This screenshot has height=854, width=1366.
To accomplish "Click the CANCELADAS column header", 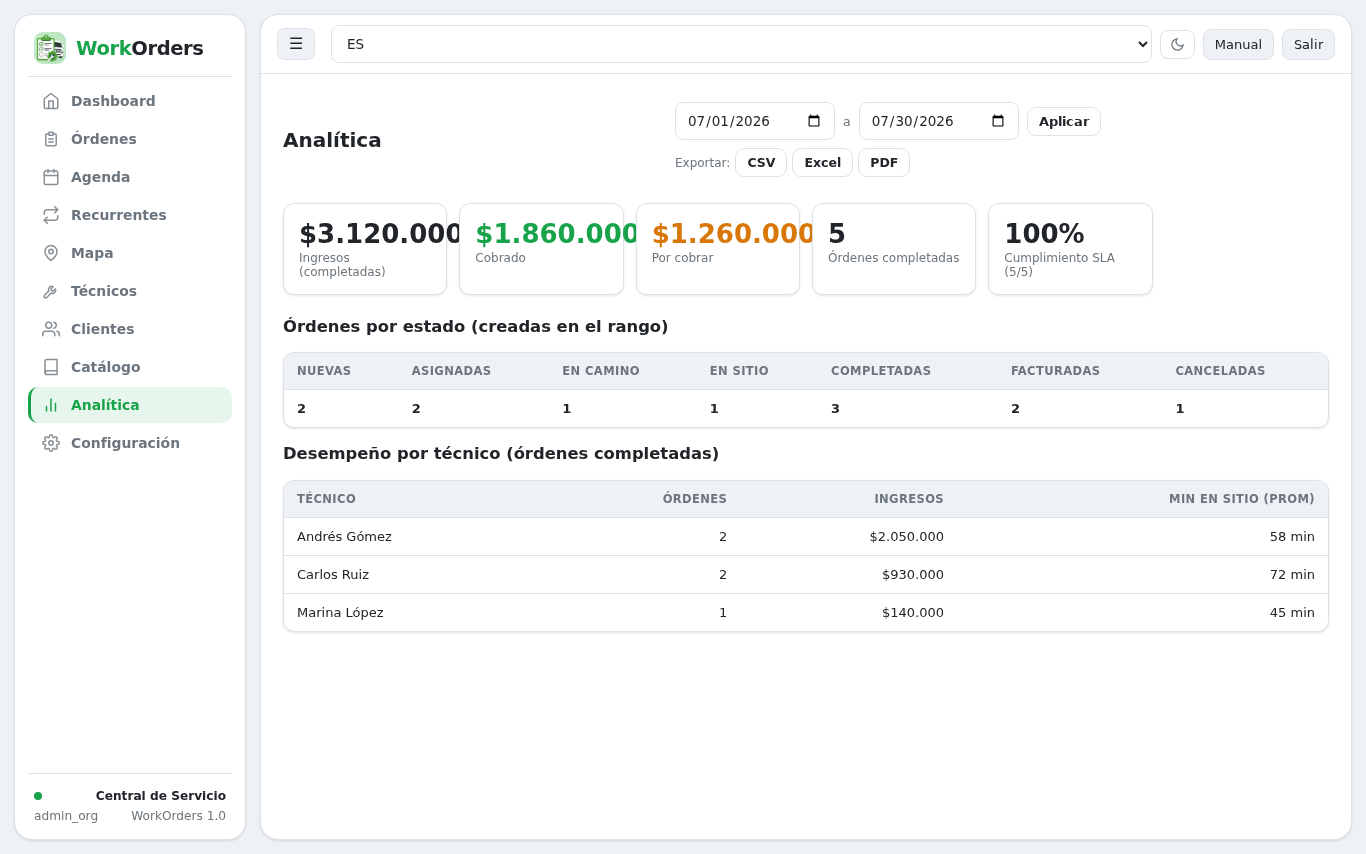I will click(x=1220, y=371).
